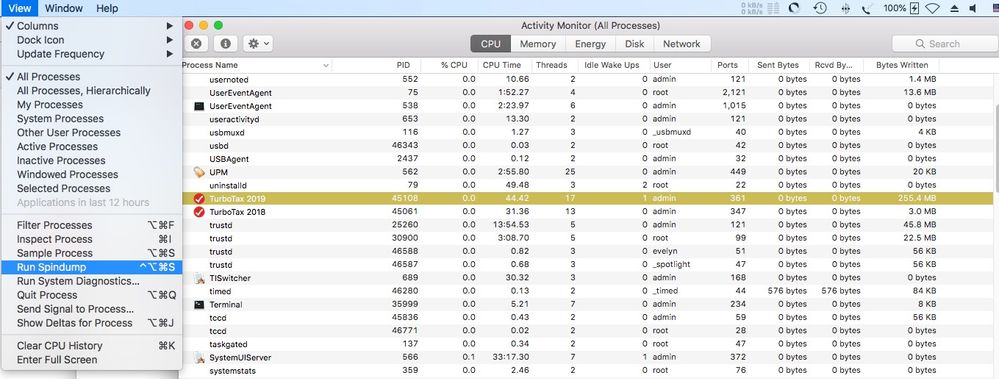Image resolution: width=999 pixels, height=379 pixels.
Task: Select the uninstalld process row
Action: (587, 185)
